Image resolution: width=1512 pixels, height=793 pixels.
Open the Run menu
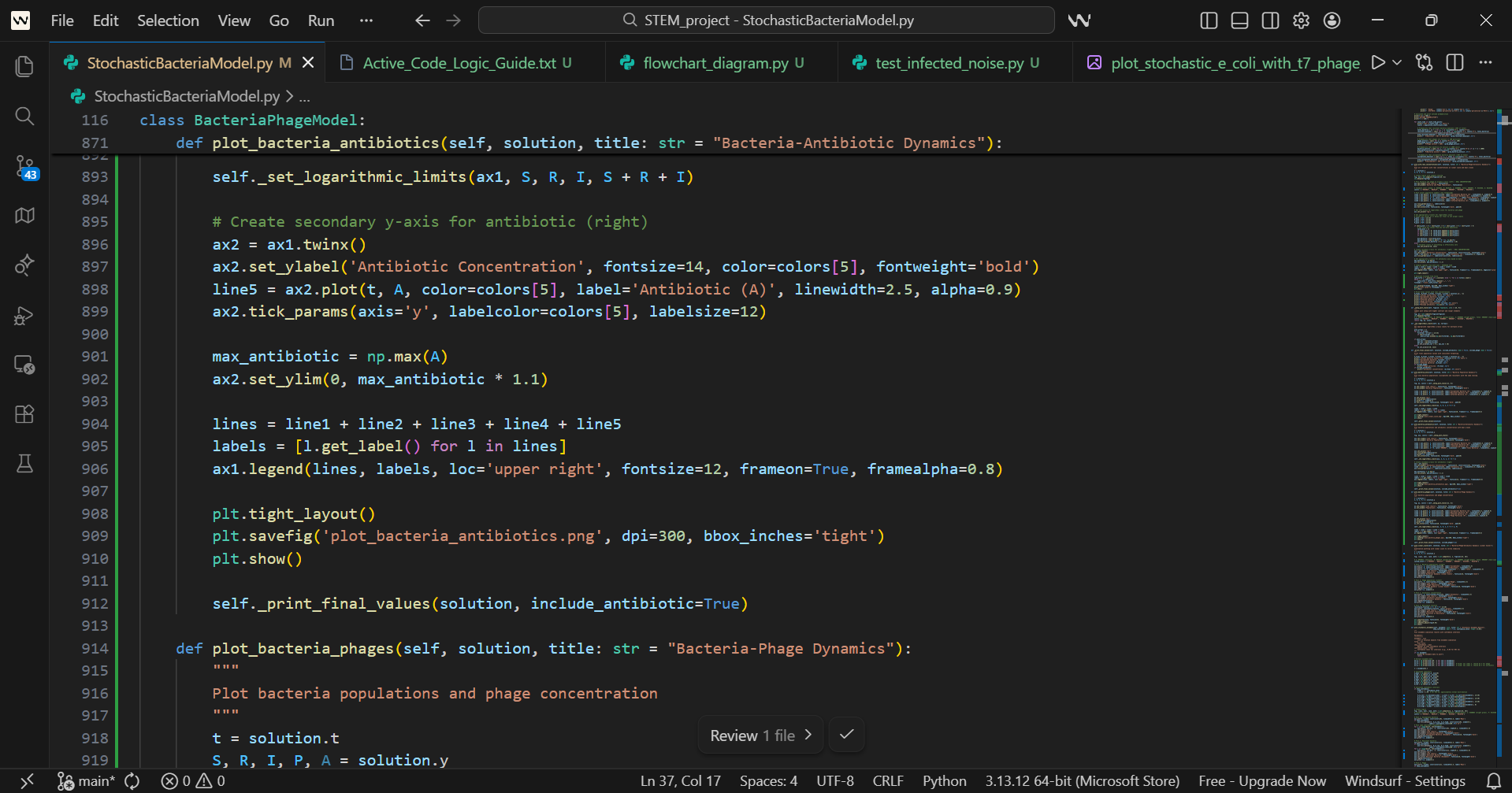coord(320,20)
